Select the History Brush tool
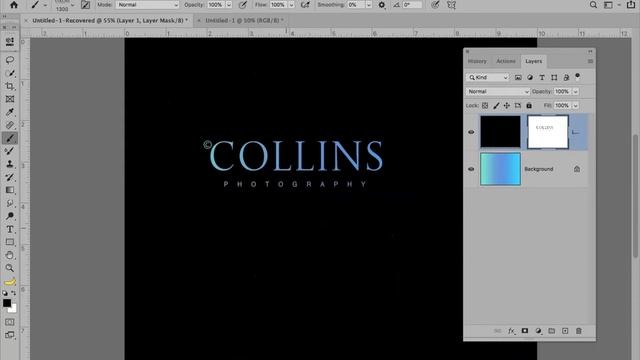Screen dimensions: 640x360 point(10,177)
